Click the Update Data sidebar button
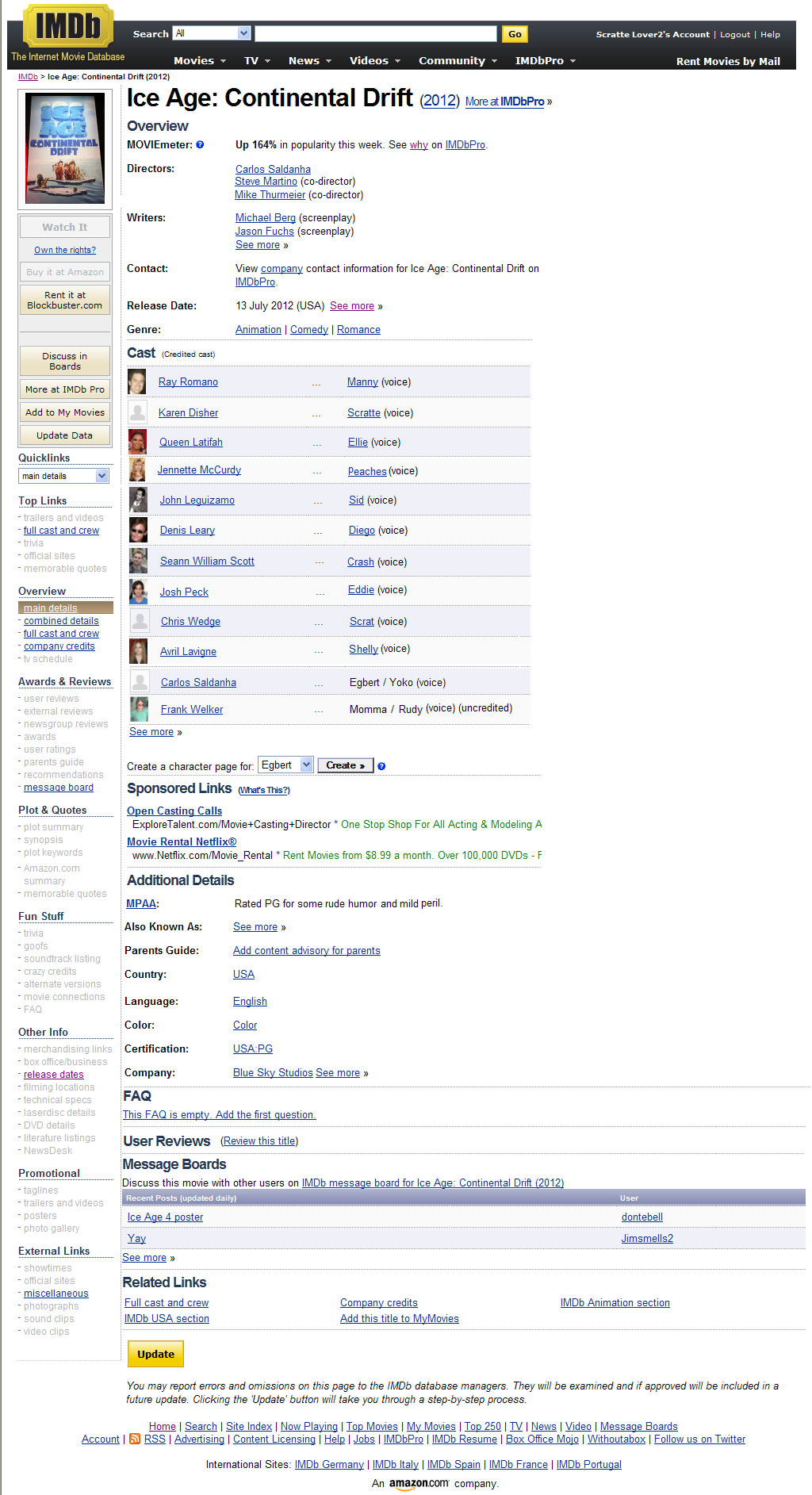The width and height of the screenshot is (812, 1495). tap(65, 435)
